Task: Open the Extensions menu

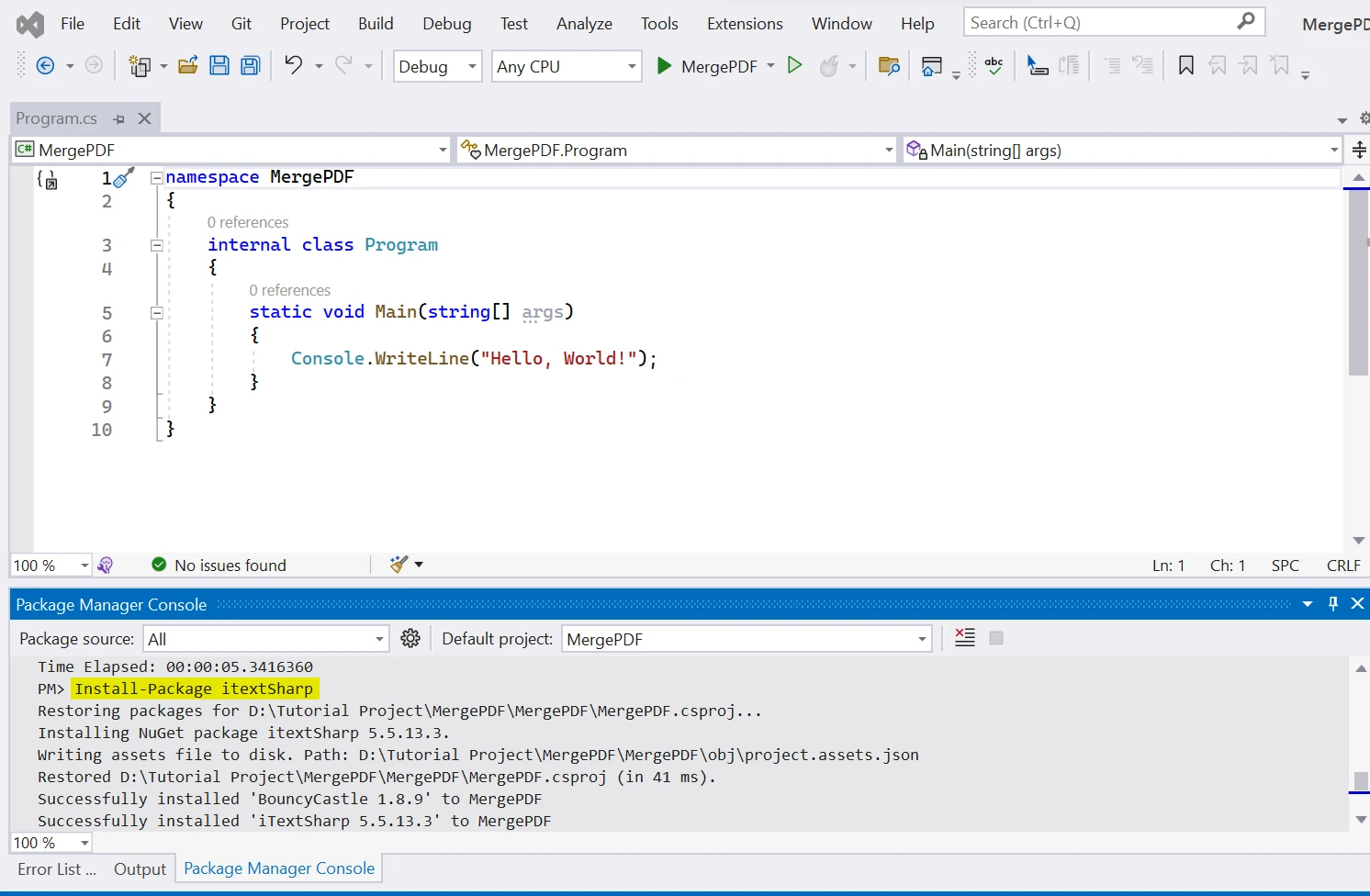Action: [745, 24]
